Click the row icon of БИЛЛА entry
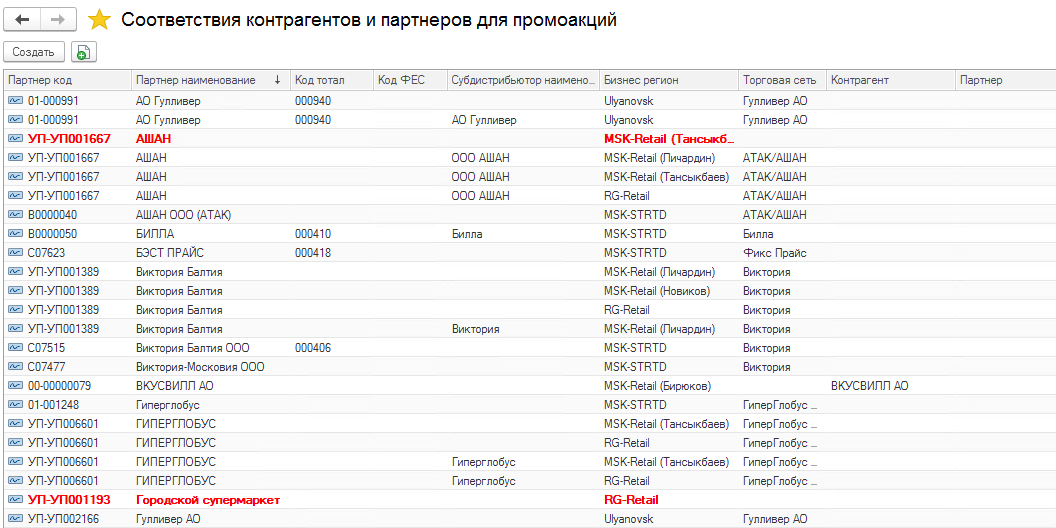 pyautogui.click(x=15, y=234)
